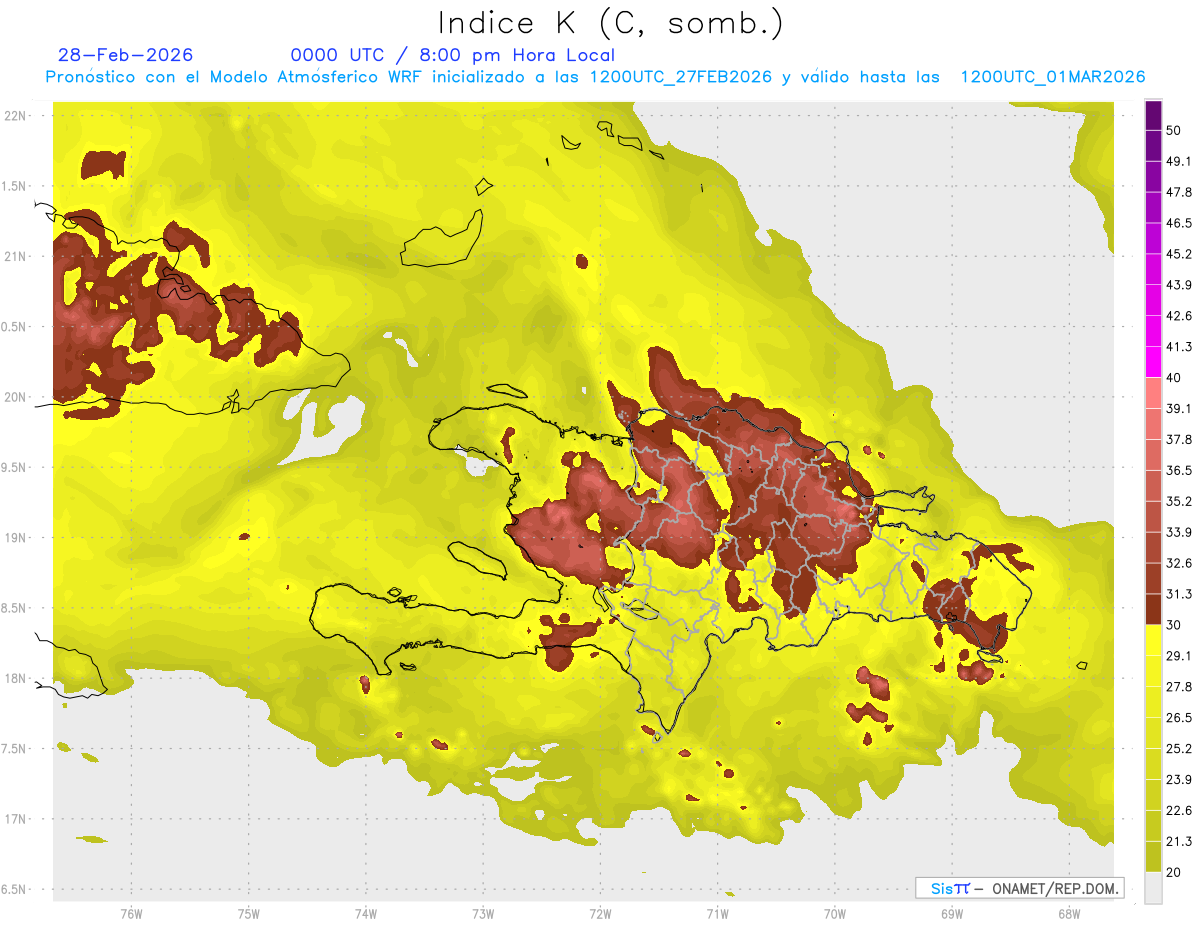Click the 17N latitude tick label
Screen dimensions: 1200x927
click(15, 819)
